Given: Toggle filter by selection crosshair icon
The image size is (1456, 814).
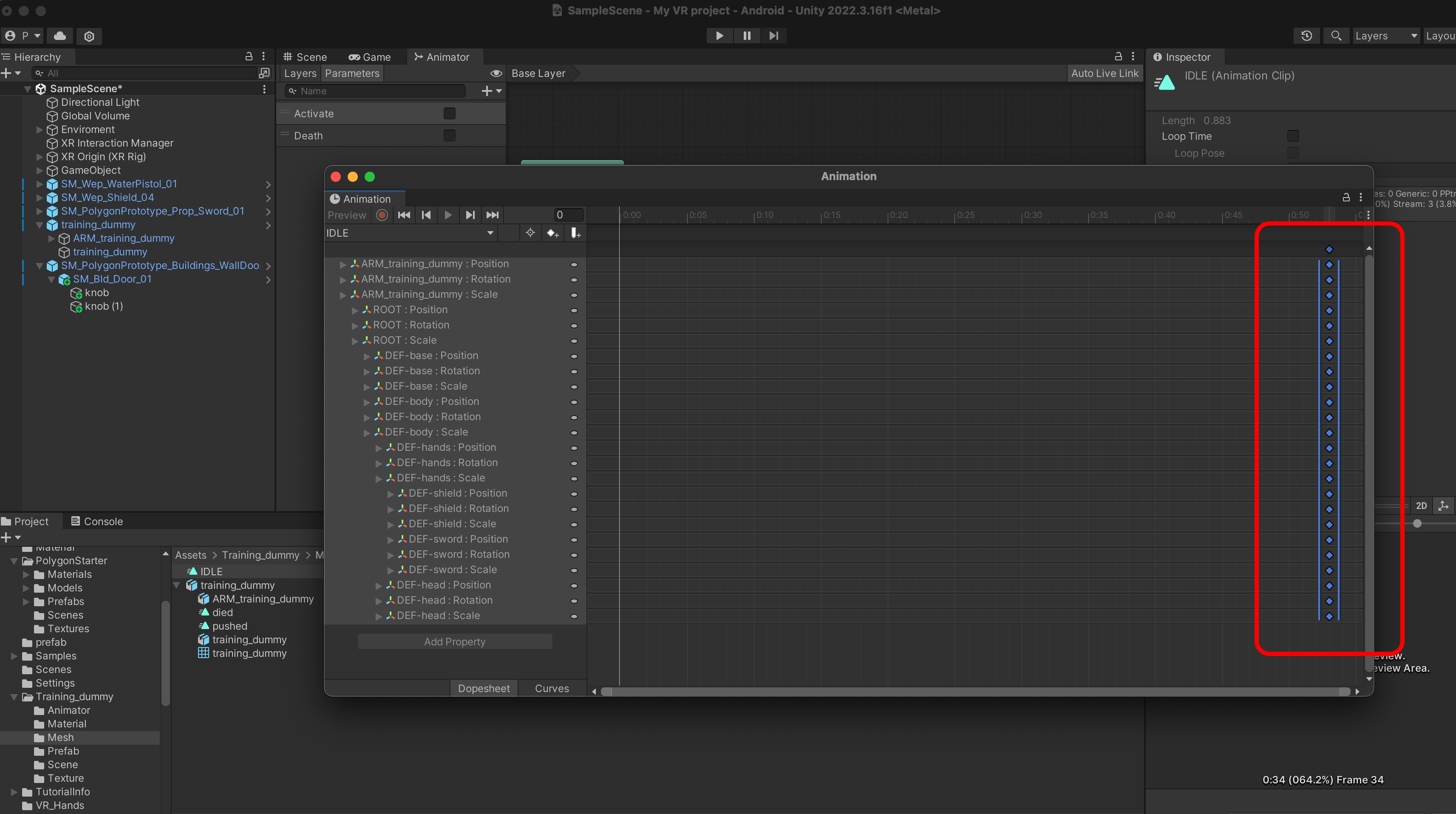Looking at the screenshot, I should tap(530, 233).
